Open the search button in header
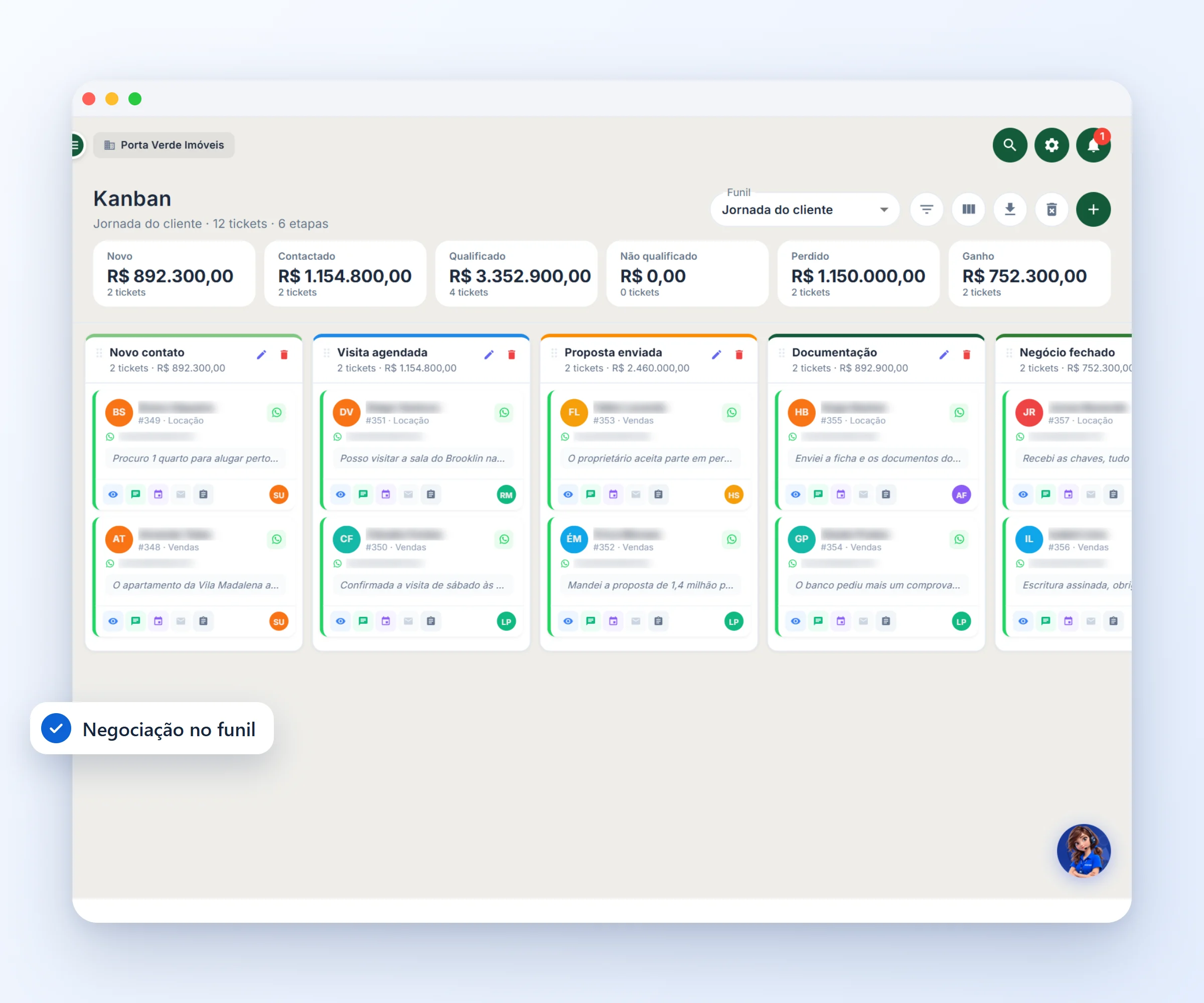The width and height of the screenshot is (1204, 1003). [x=1010, y=145]
